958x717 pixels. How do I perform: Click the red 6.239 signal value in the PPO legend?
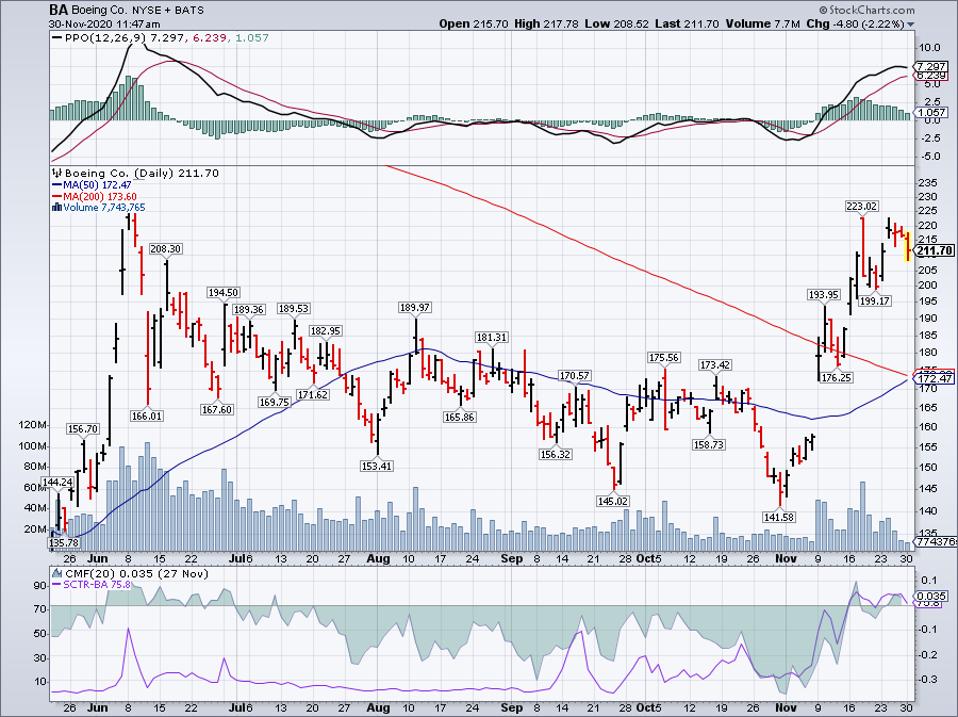(209, 38)
